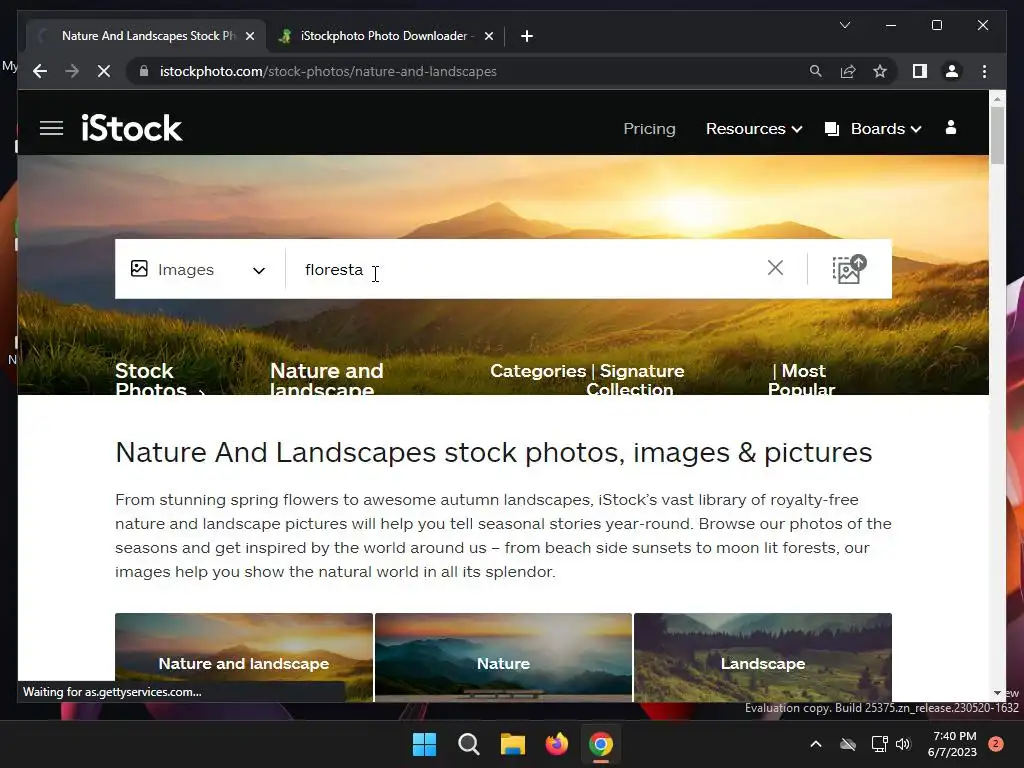
Task: Click the Boards stacked-squares icon
Action: click(x=831, y=129)
